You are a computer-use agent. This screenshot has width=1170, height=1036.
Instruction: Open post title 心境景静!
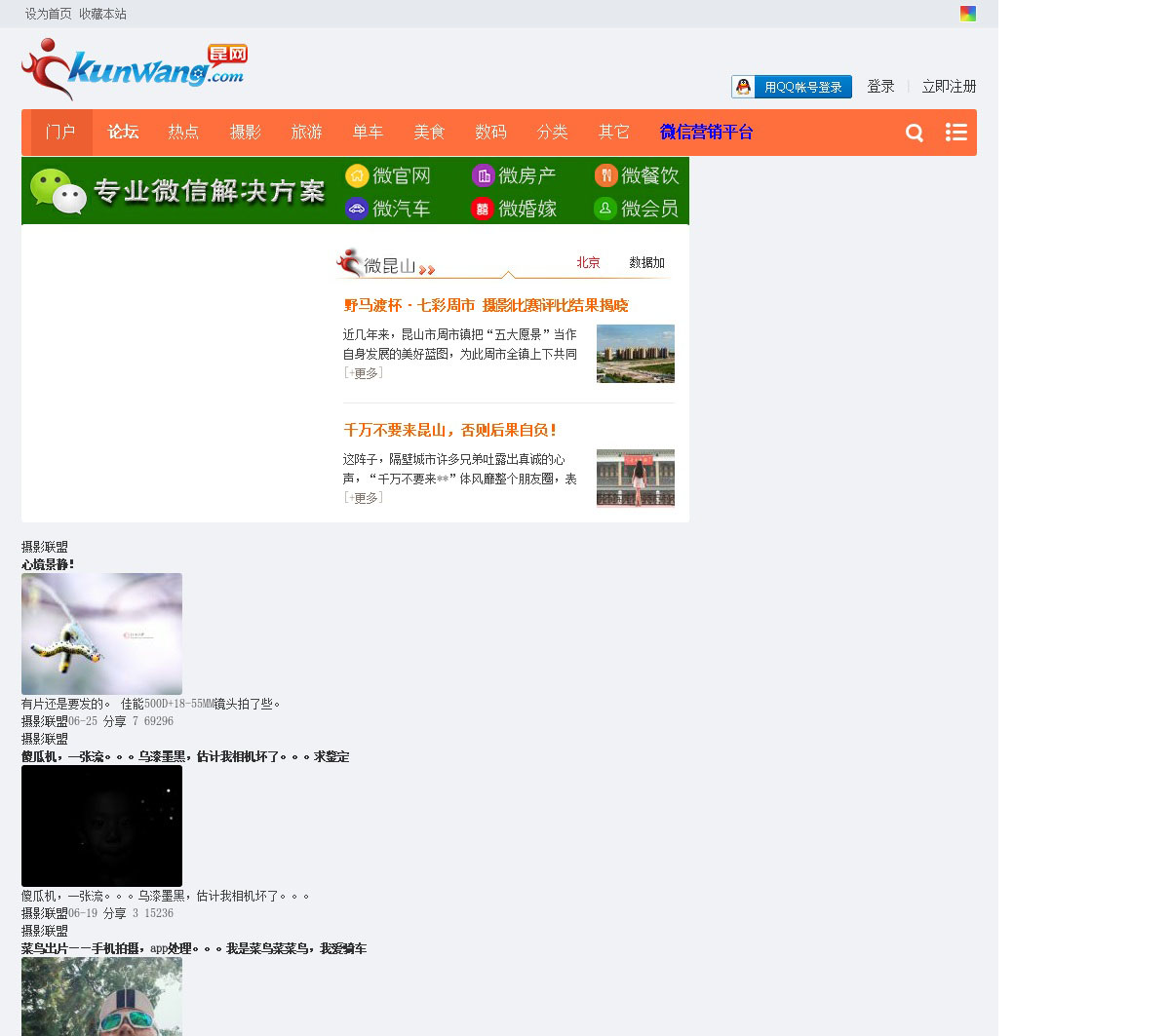tap(49, 565)
